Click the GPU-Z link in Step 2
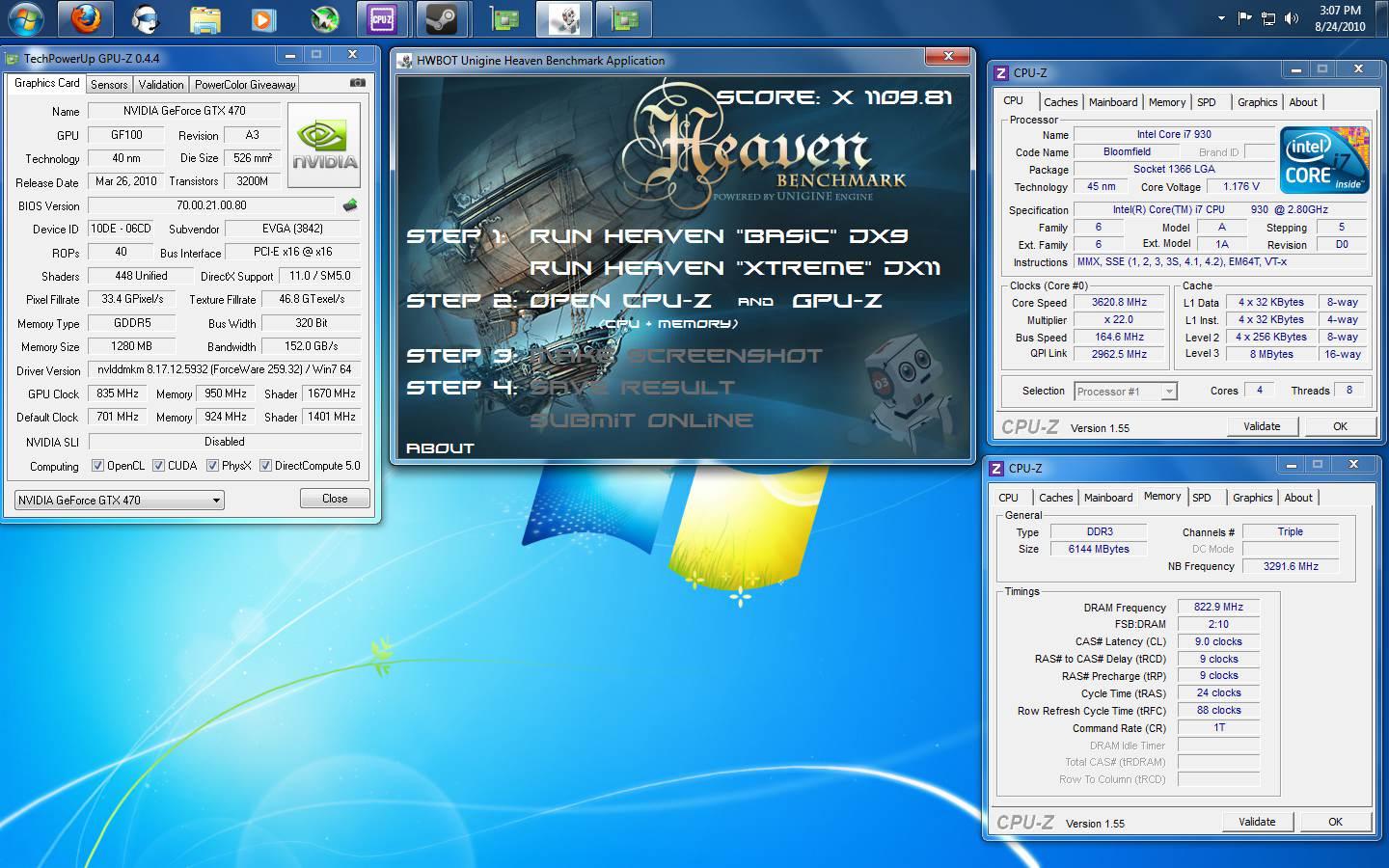 (836, 301)
